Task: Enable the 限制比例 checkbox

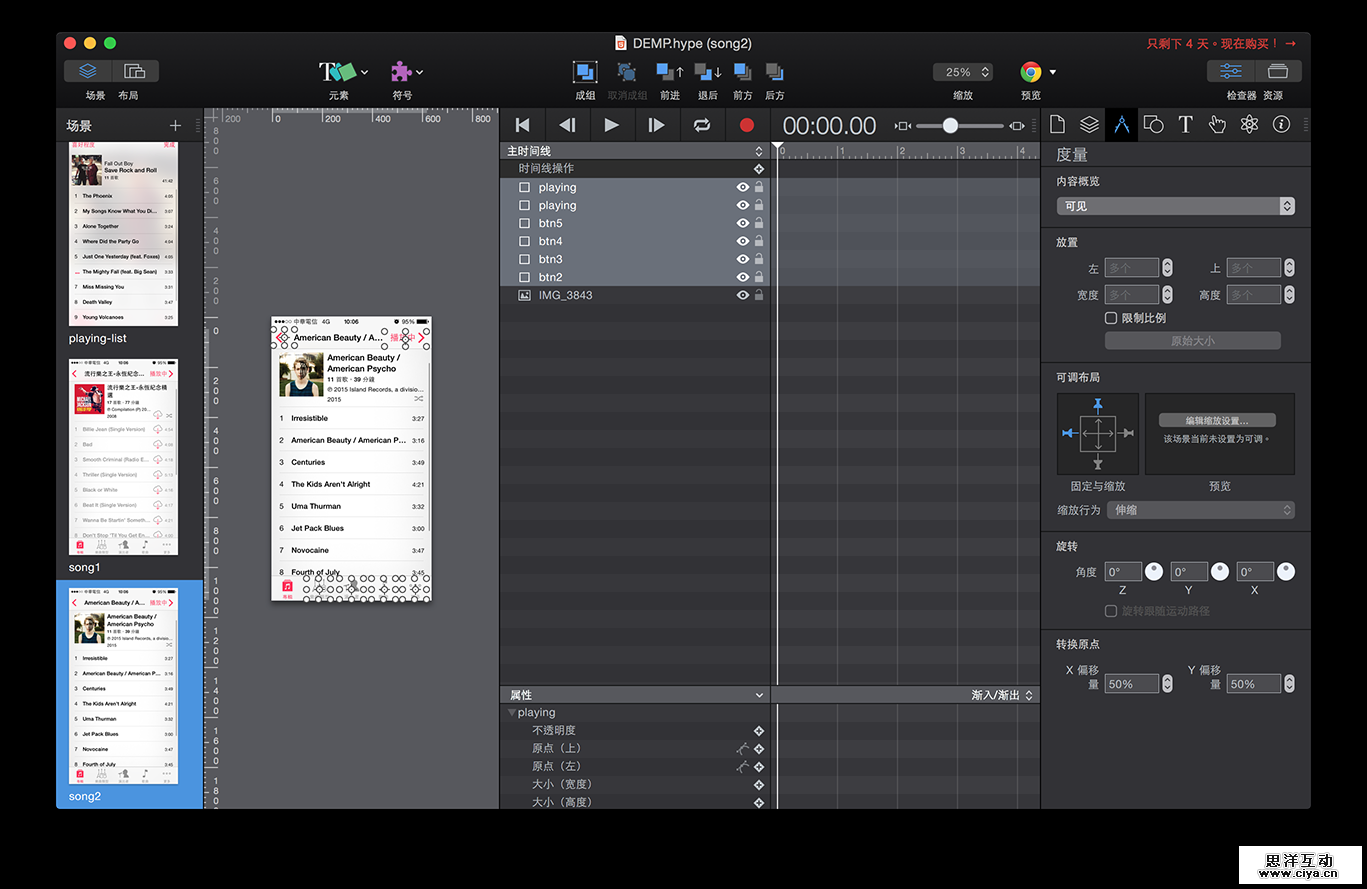Action: (x=1111, y=318)
